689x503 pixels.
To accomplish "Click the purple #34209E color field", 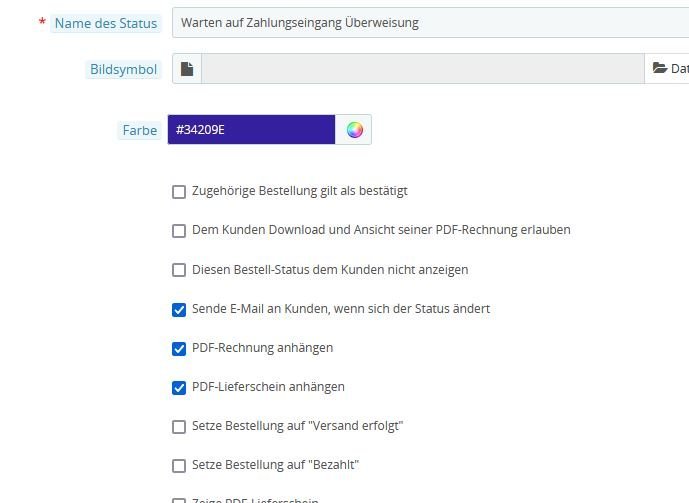I will pyautogui.click(x=251, y=130).
